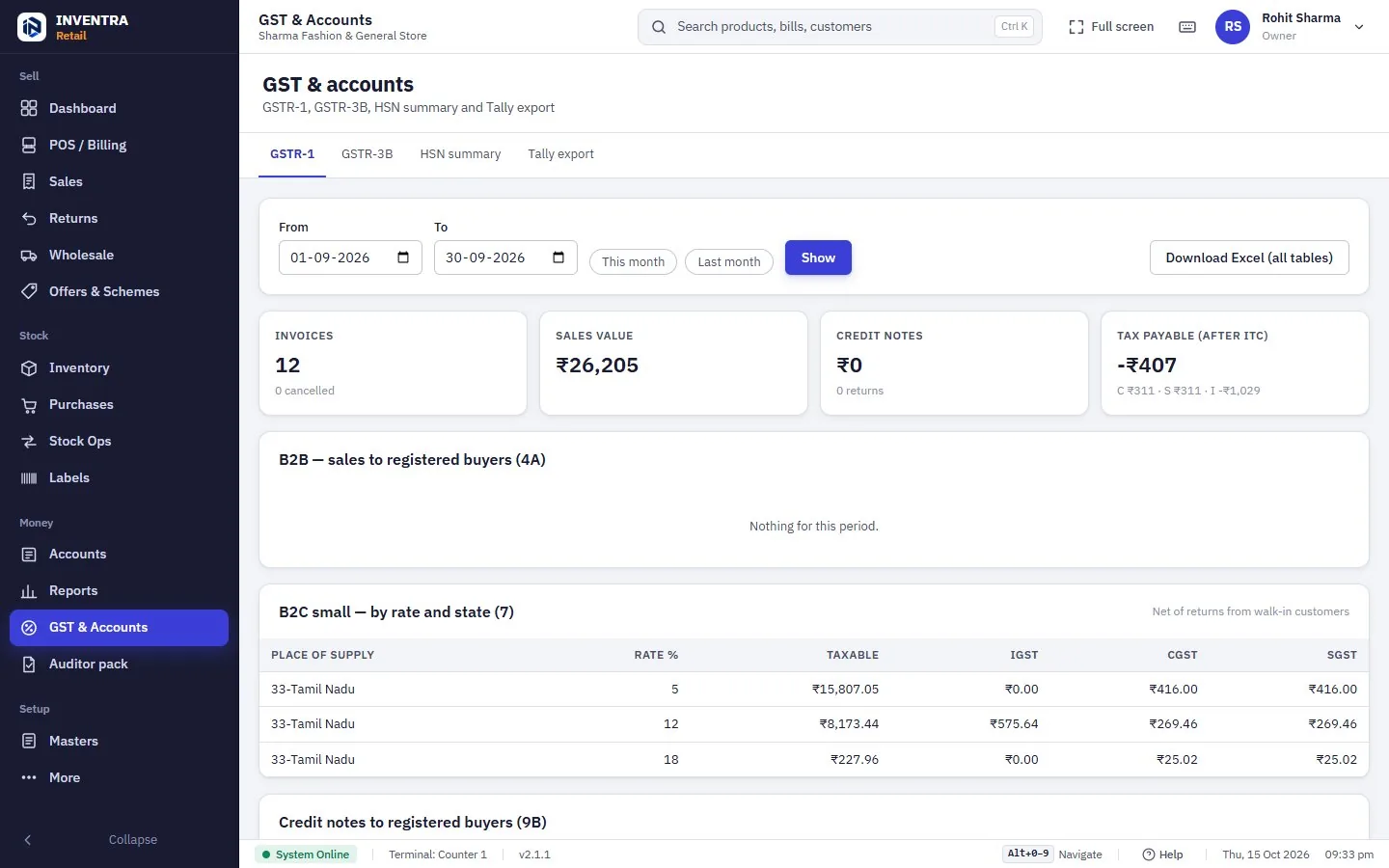1389x868 pixels.
Task: Click the From date field value
Action: 330,258
